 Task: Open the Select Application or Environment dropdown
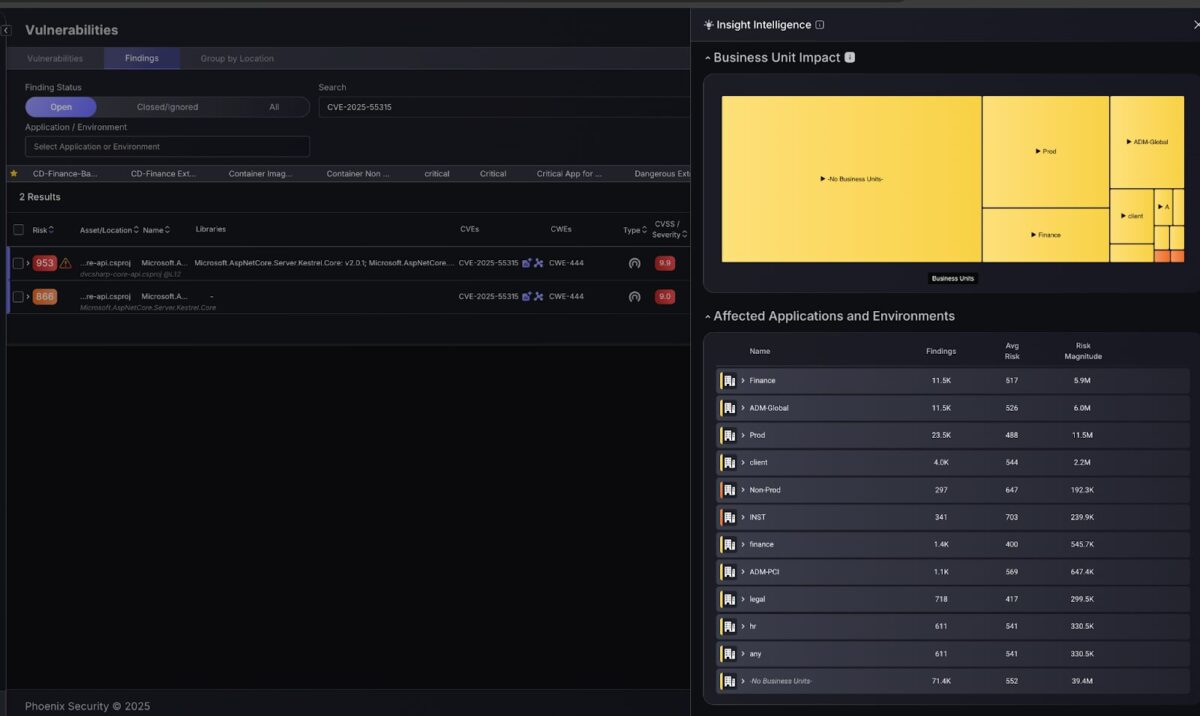(167, 147)
